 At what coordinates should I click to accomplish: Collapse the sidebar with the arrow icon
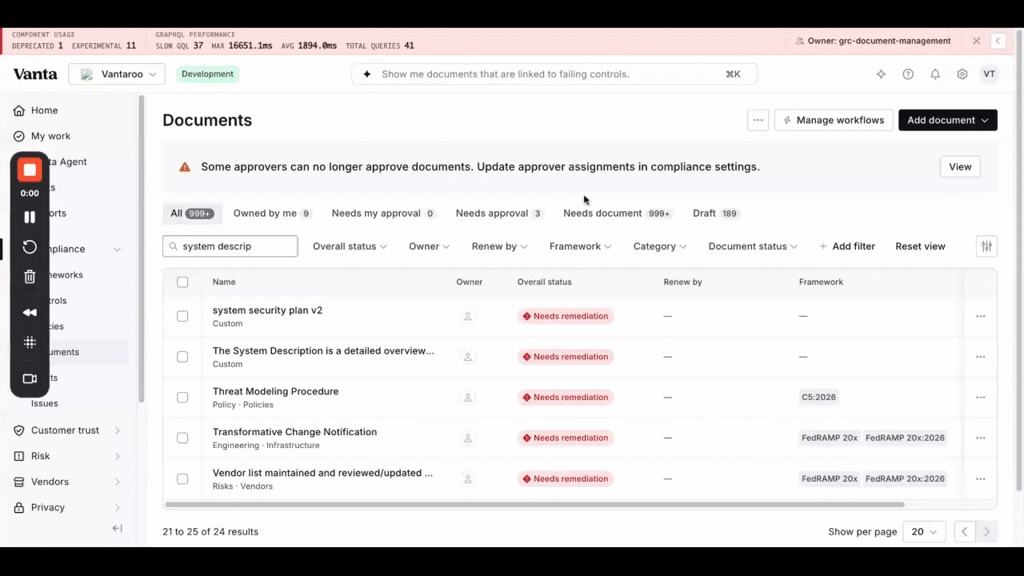118,528
